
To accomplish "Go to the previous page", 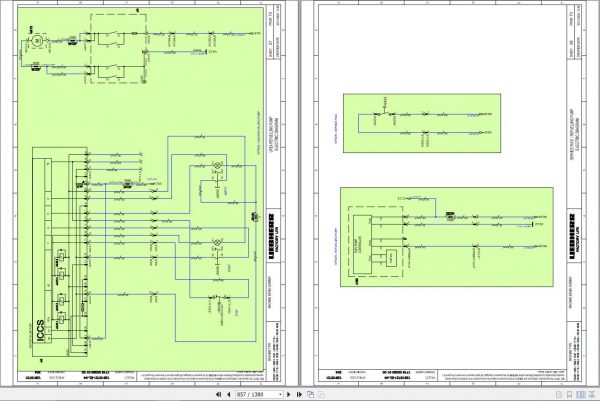I will [x=228, y=394].
